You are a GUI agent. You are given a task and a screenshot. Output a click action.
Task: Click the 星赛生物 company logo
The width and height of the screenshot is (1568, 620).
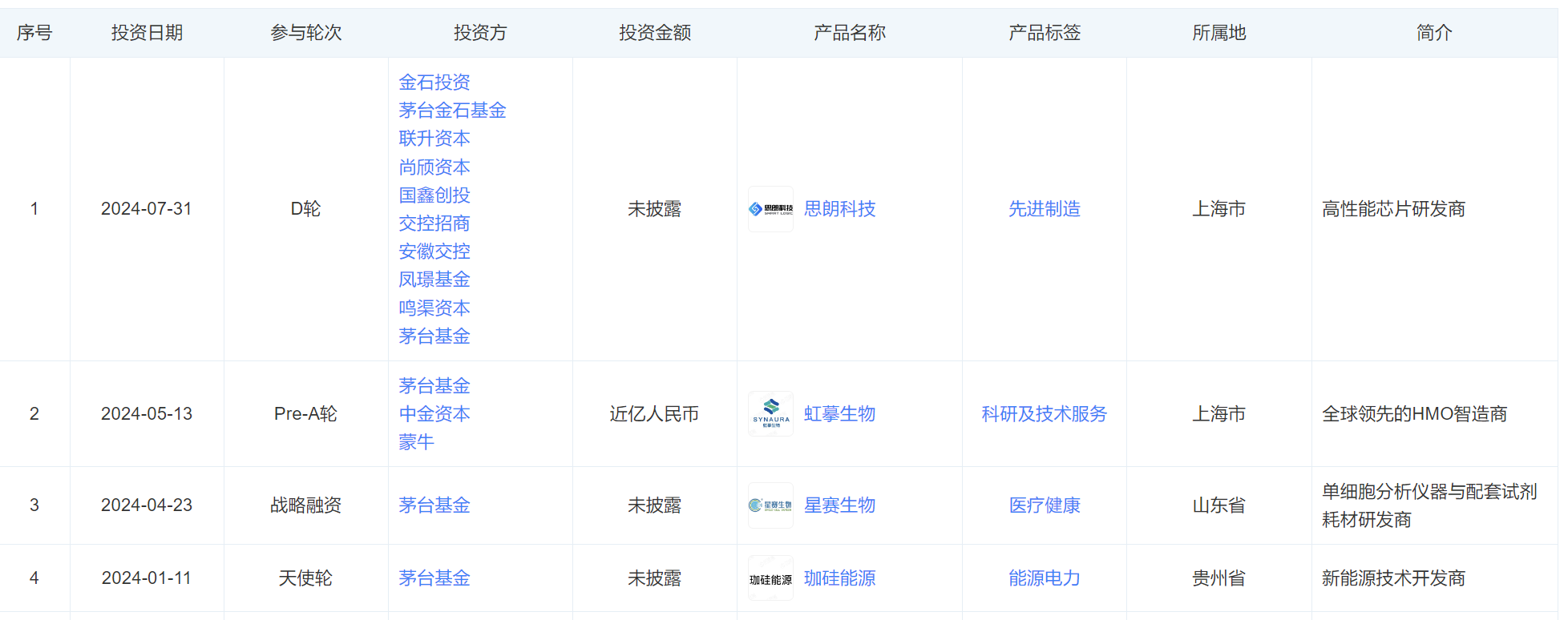pos(770,505)
